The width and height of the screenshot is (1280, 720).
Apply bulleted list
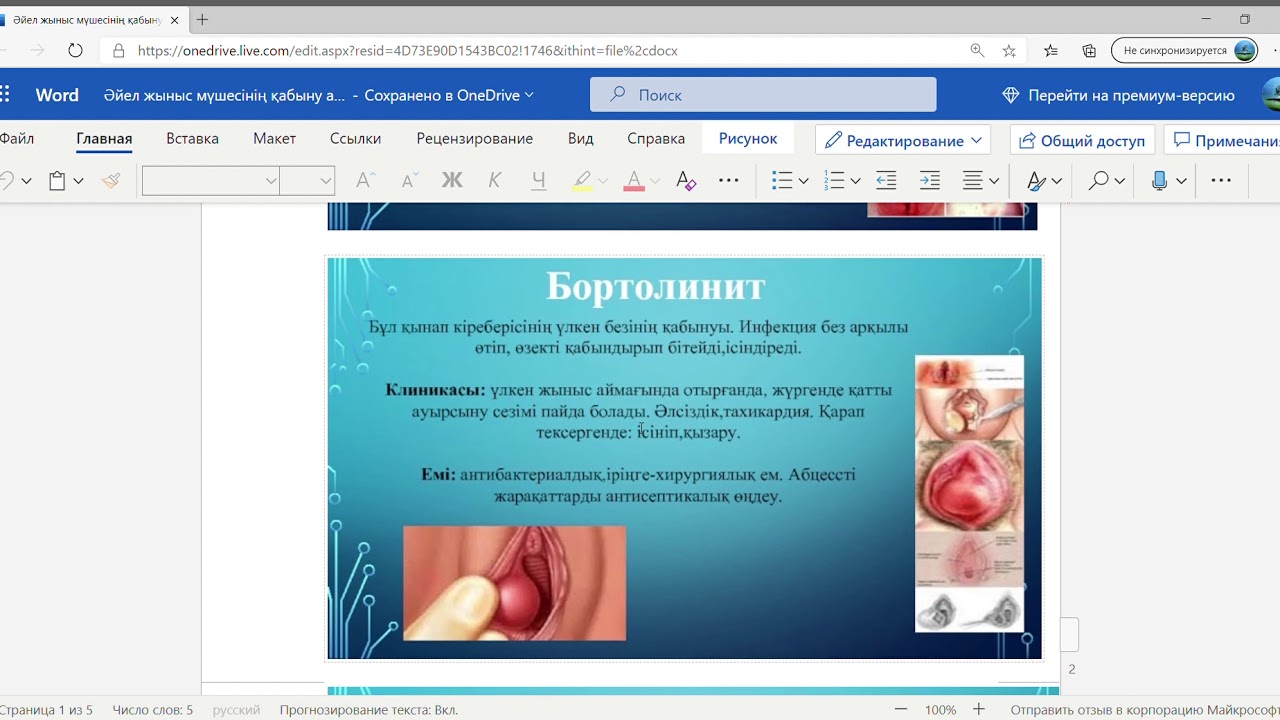click(x=782, y=181)
